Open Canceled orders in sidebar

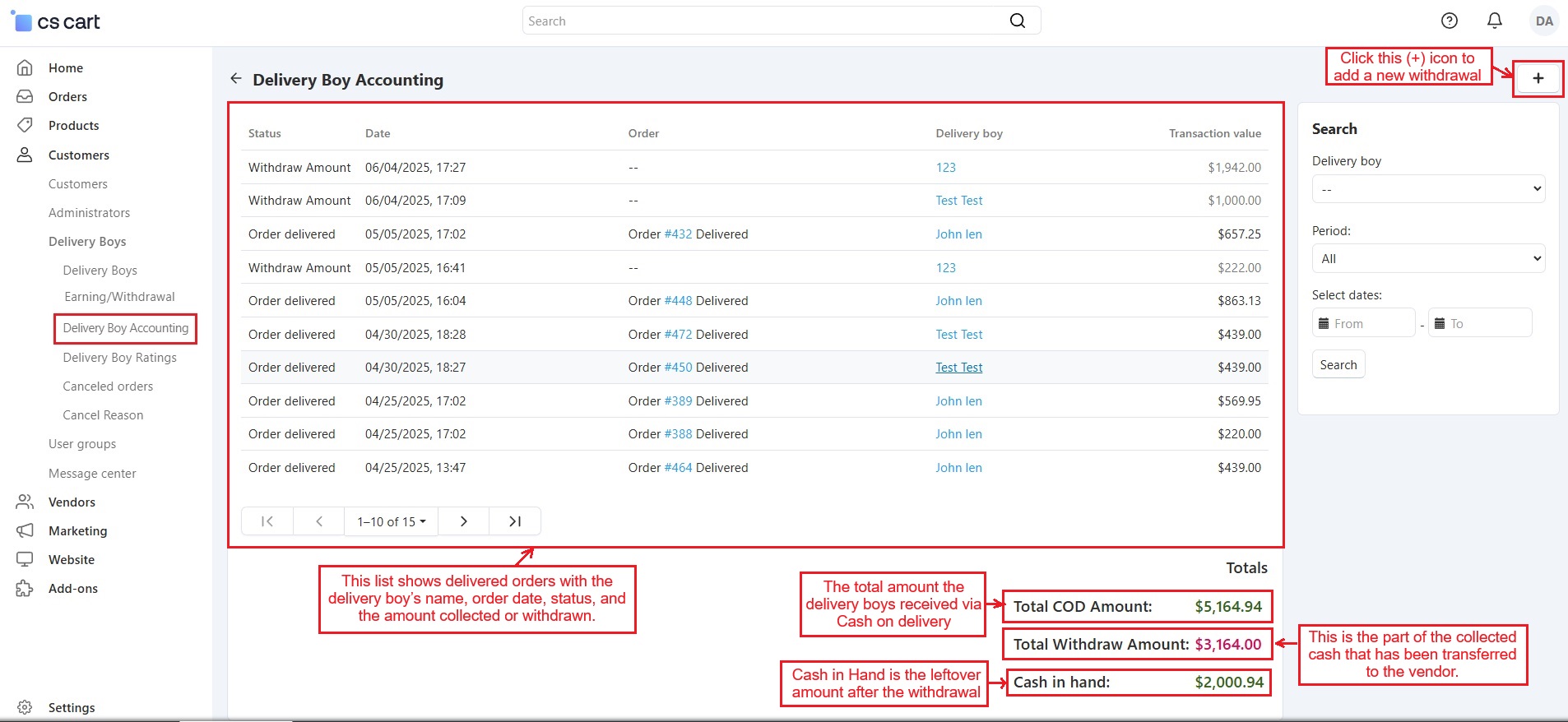(x=108, y=386)
